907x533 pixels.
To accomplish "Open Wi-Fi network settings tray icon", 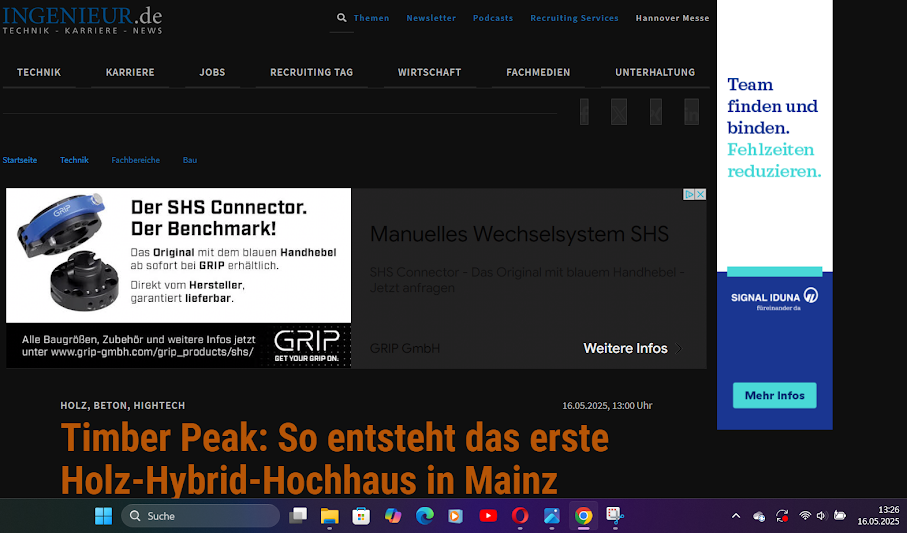I will 805,516.
